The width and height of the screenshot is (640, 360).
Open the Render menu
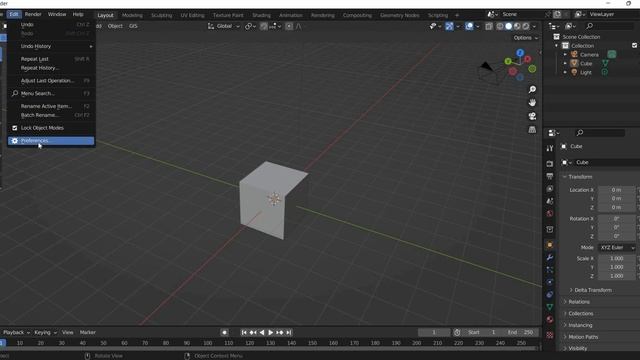tap(33, 14)
